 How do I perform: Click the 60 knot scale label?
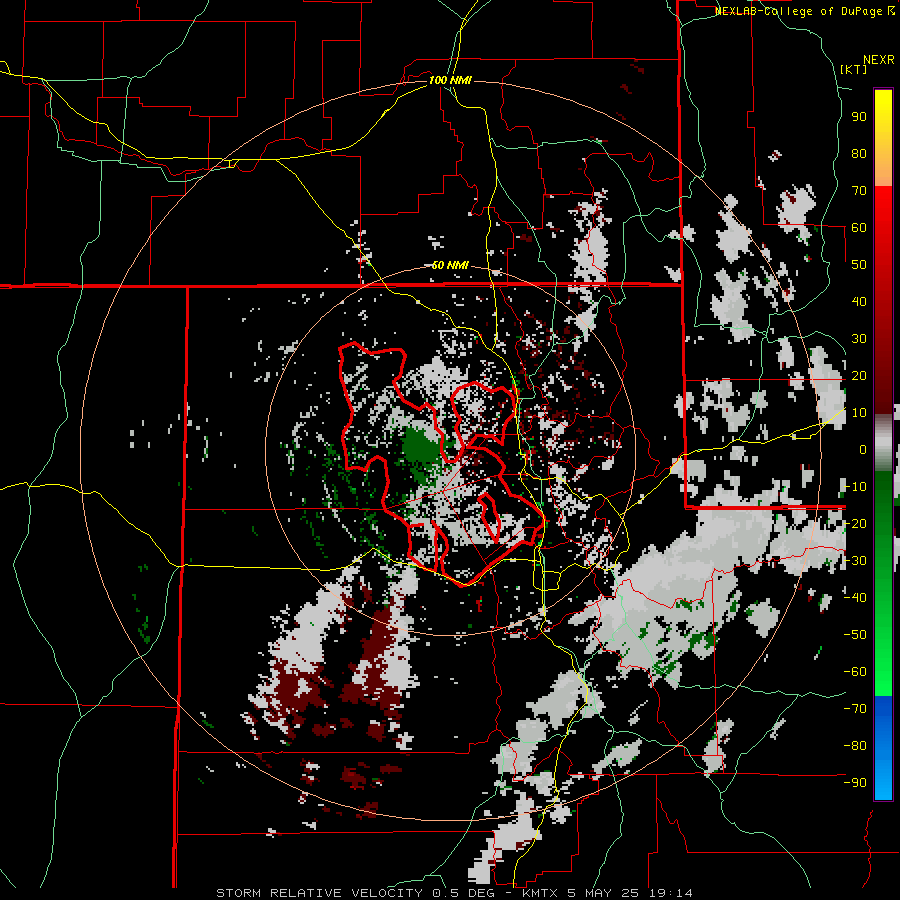click(x=859, y=227)
